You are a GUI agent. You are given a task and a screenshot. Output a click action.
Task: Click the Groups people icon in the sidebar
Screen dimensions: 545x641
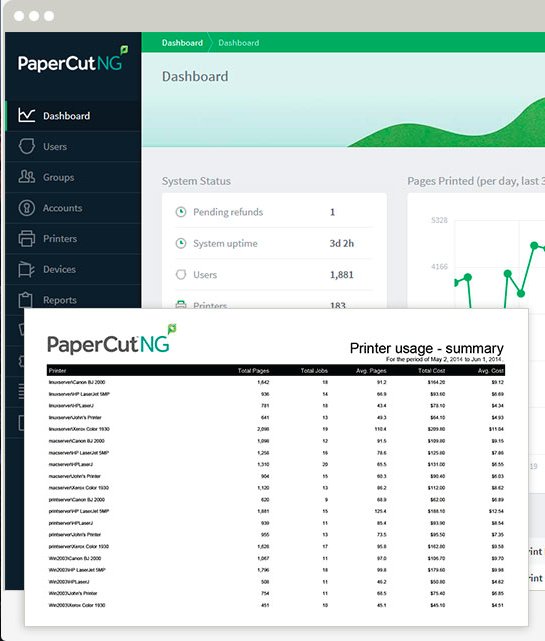[27, 177]
